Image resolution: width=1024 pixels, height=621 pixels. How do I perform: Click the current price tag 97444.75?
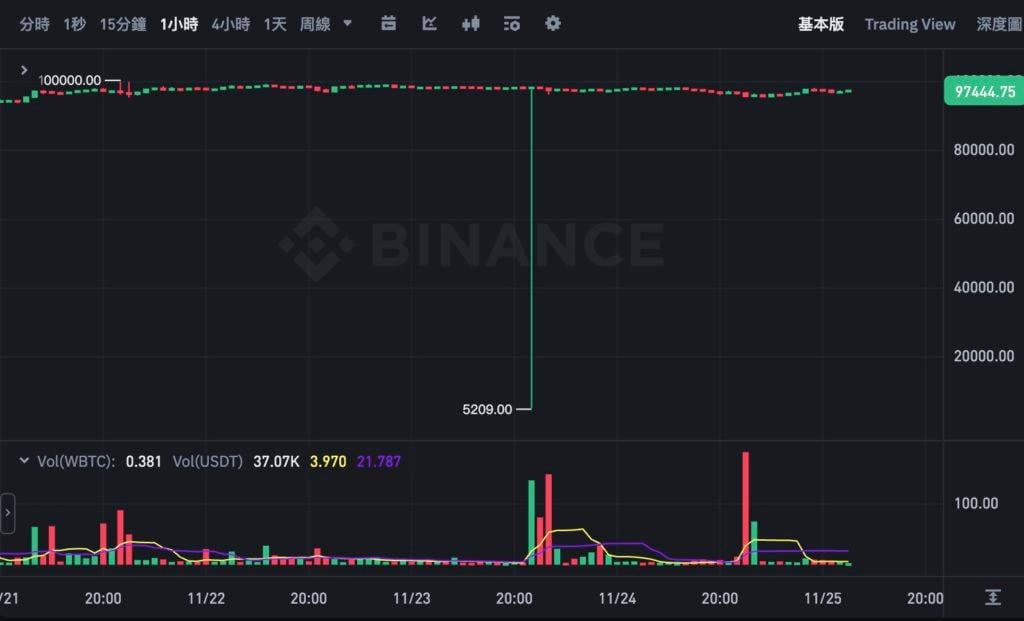tap(982, 92)
